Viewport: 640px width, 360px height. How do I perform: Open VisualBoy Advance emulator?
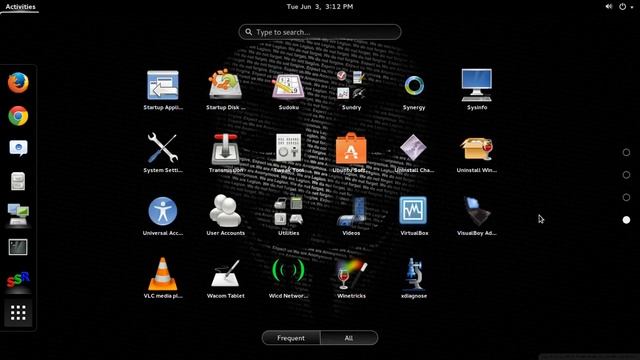tap(477, 211)
